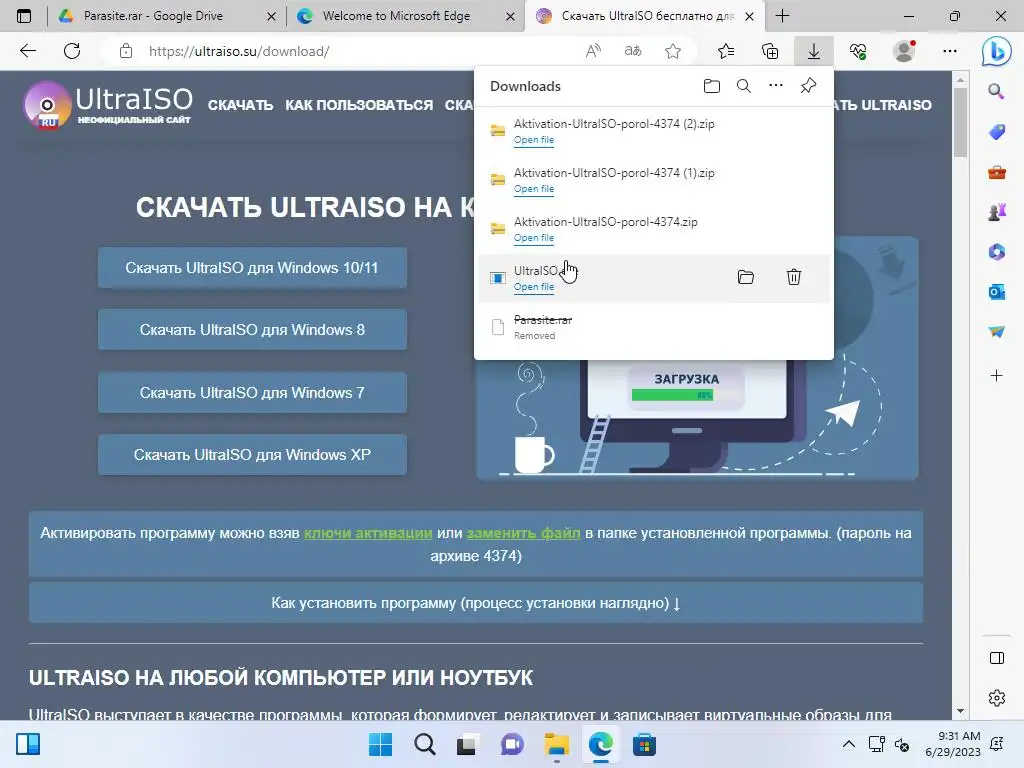Add a sidebar app with plus
Viewport: 1024px width, 768px height.
pyautogui.click(x=996, y=376)
